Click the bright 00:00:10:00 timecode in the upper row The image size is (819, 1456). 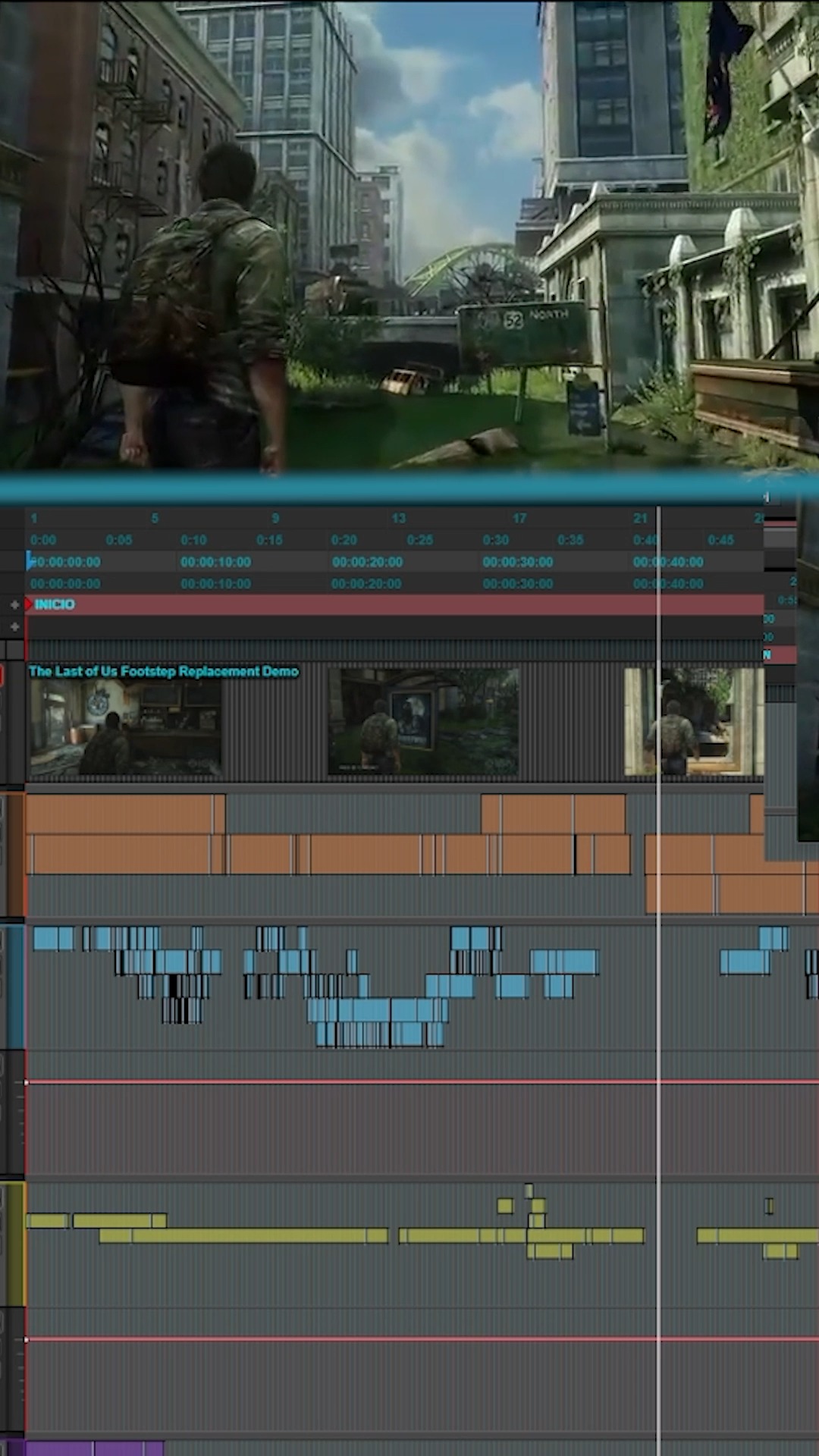pyautogui.click(x=215, y=562)
